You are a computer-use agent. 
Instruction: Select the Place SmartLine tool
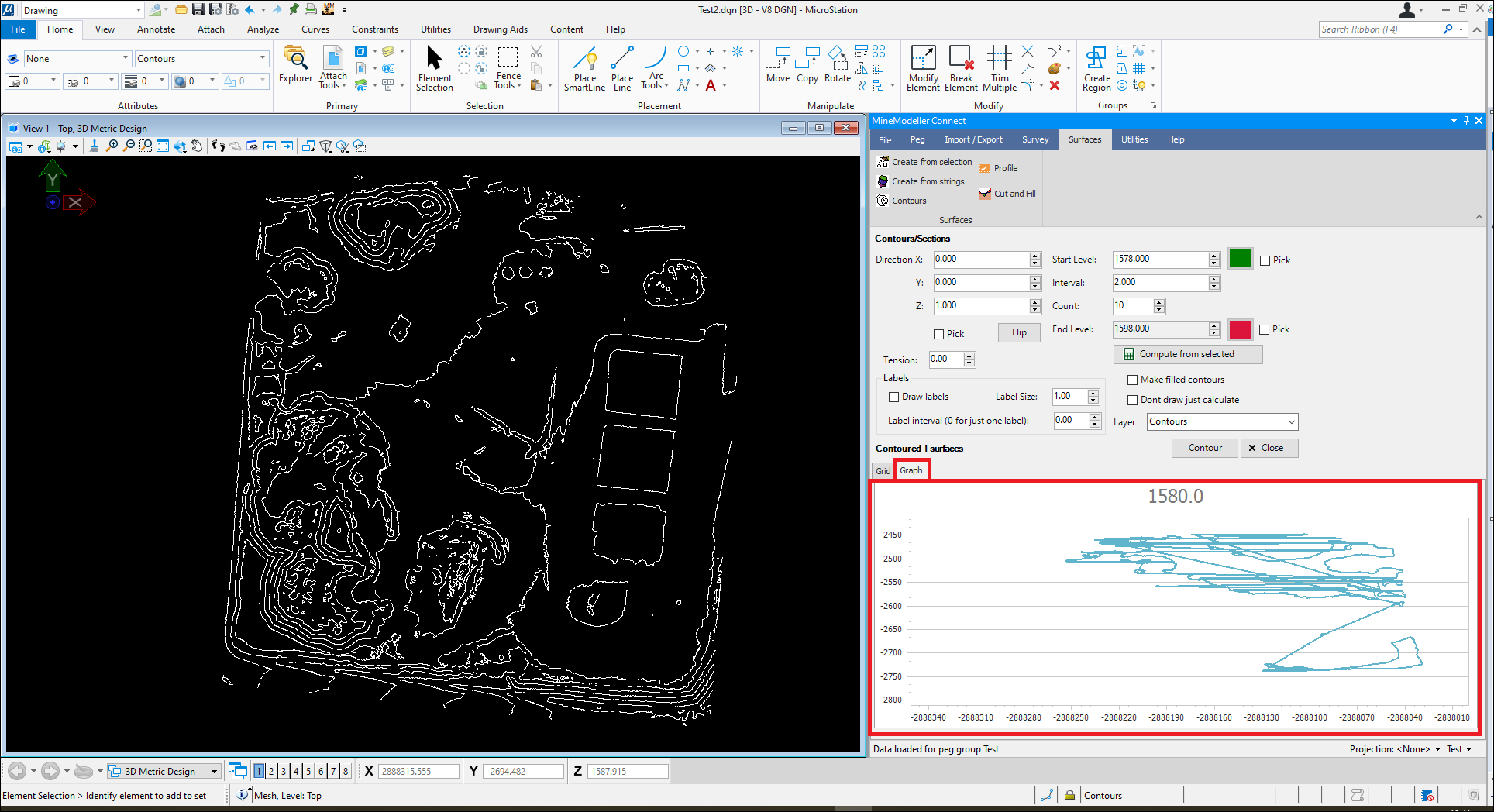(584, 68)
